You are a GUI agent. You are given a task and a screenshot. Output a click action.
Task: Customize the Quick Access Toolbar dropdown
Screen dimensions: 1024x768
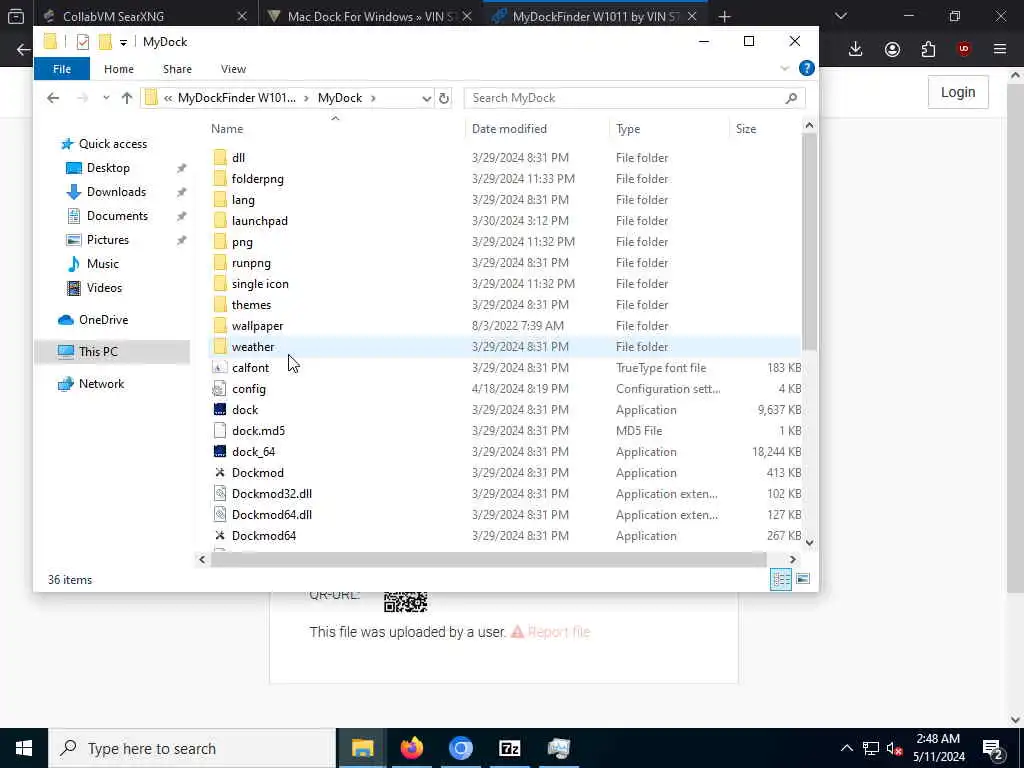[x=123, y=43]
